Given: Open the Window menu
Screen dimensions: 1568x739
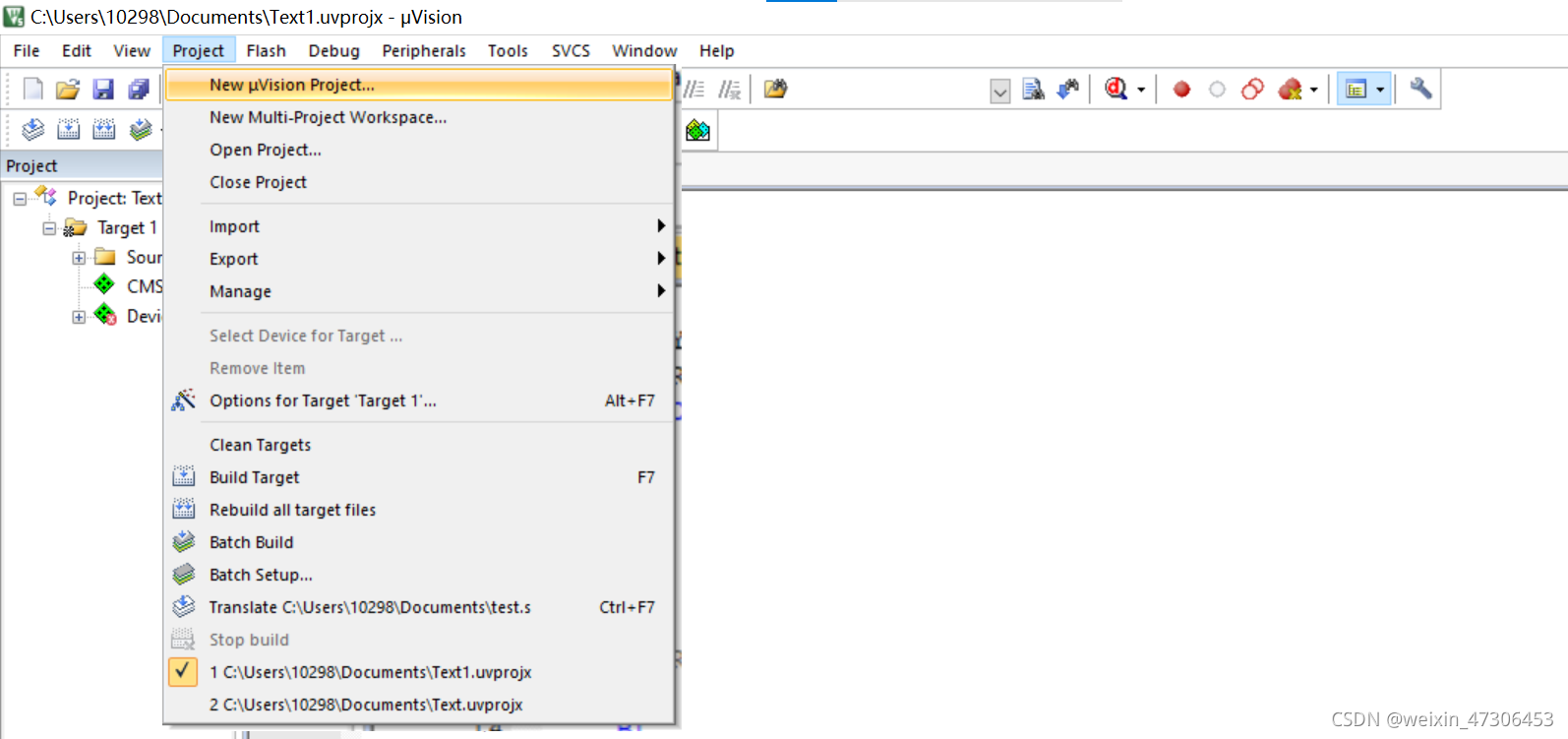Looking at the screenshot, I should pyautogui.click(x=644, y=50).
